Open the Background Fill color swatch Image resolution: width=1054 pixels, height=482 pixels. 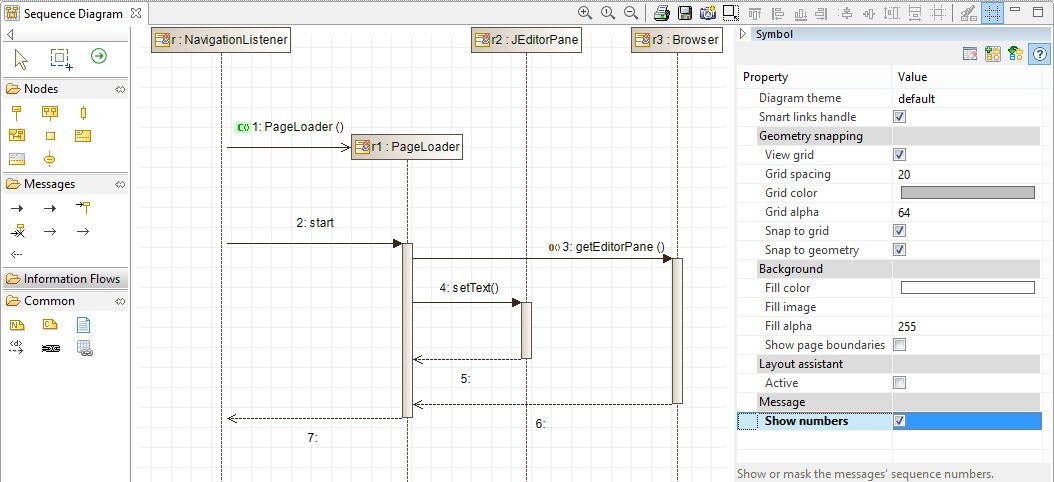click(967, 288)
